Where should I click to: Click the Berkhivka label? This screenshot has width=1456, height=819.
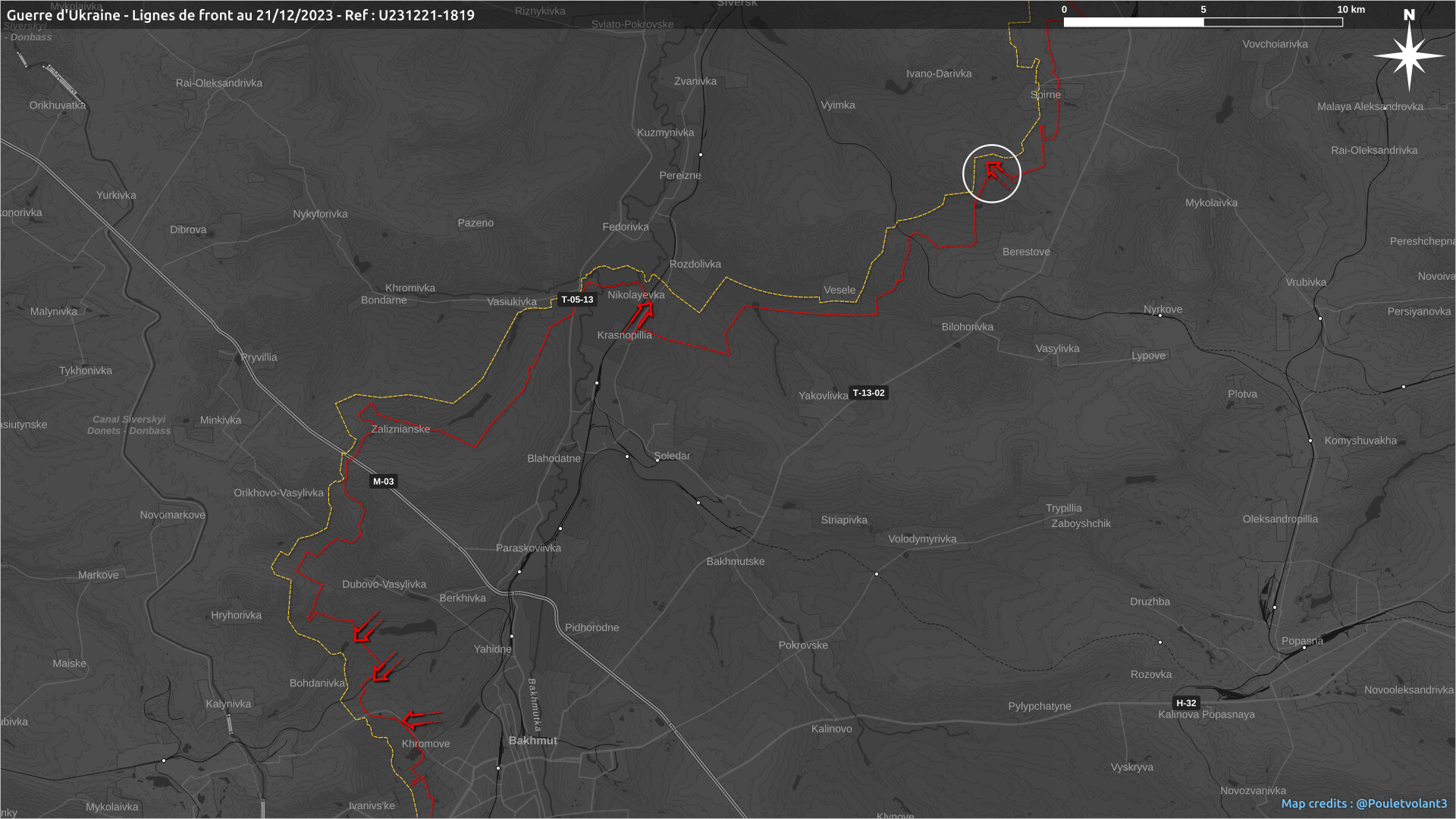[x=463, y=598]
